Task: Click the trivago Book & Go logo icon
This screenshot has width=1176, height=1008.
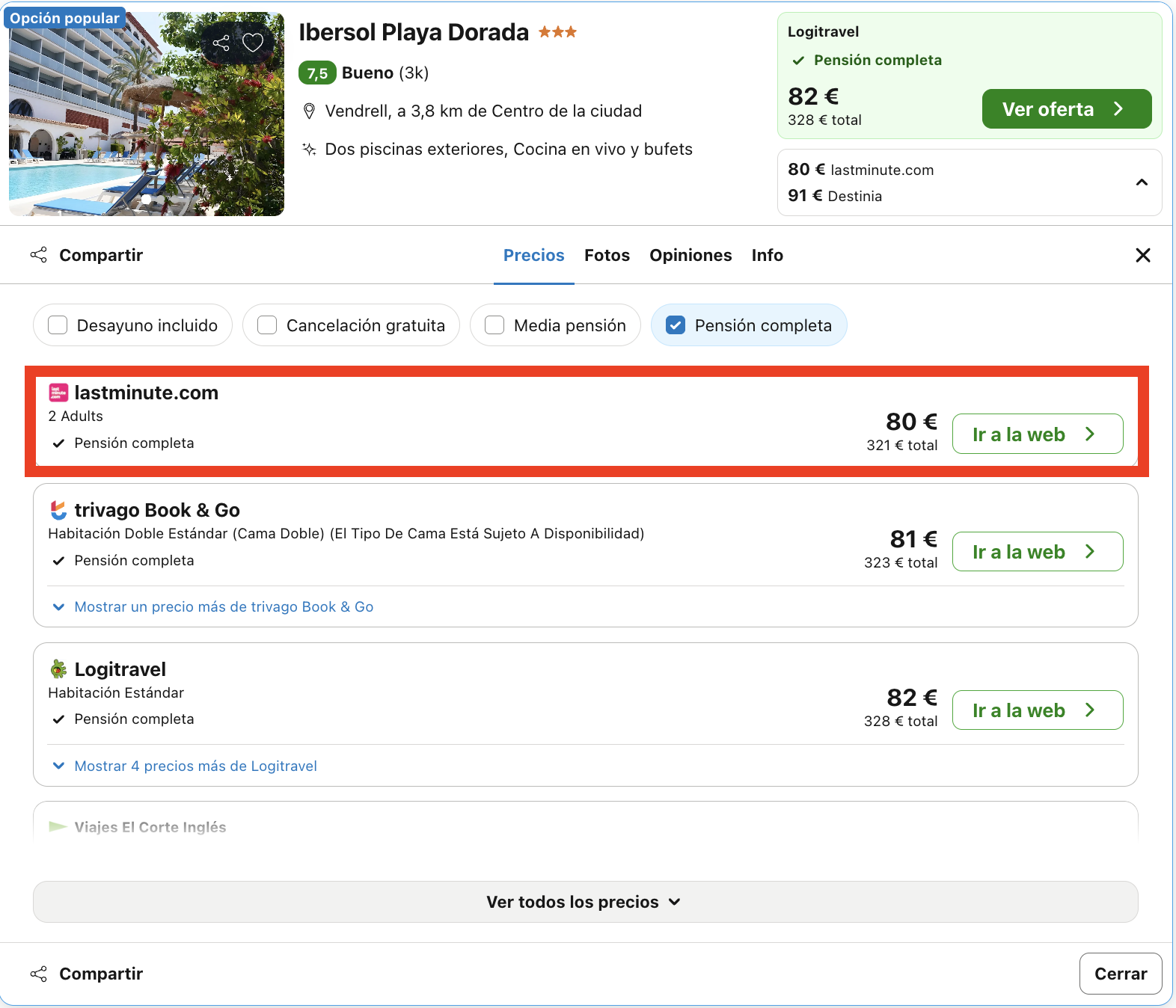Action: coord(58,510)
